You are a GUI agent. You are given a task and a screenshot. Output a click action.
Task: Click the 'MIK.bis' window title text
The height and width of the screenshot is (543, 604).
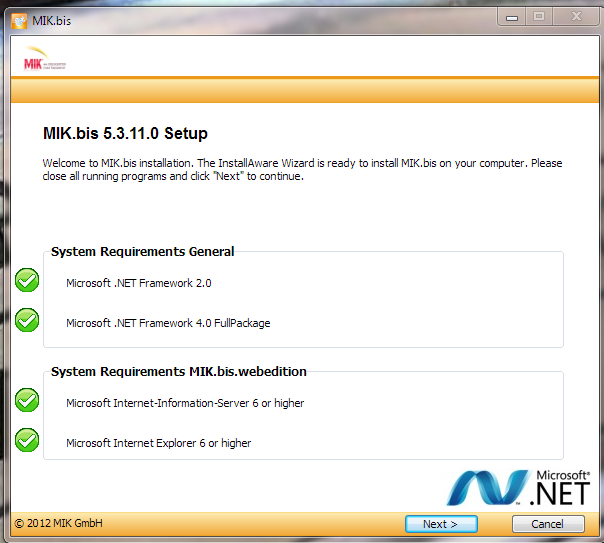pyautogui.click(x=52, y=21)
